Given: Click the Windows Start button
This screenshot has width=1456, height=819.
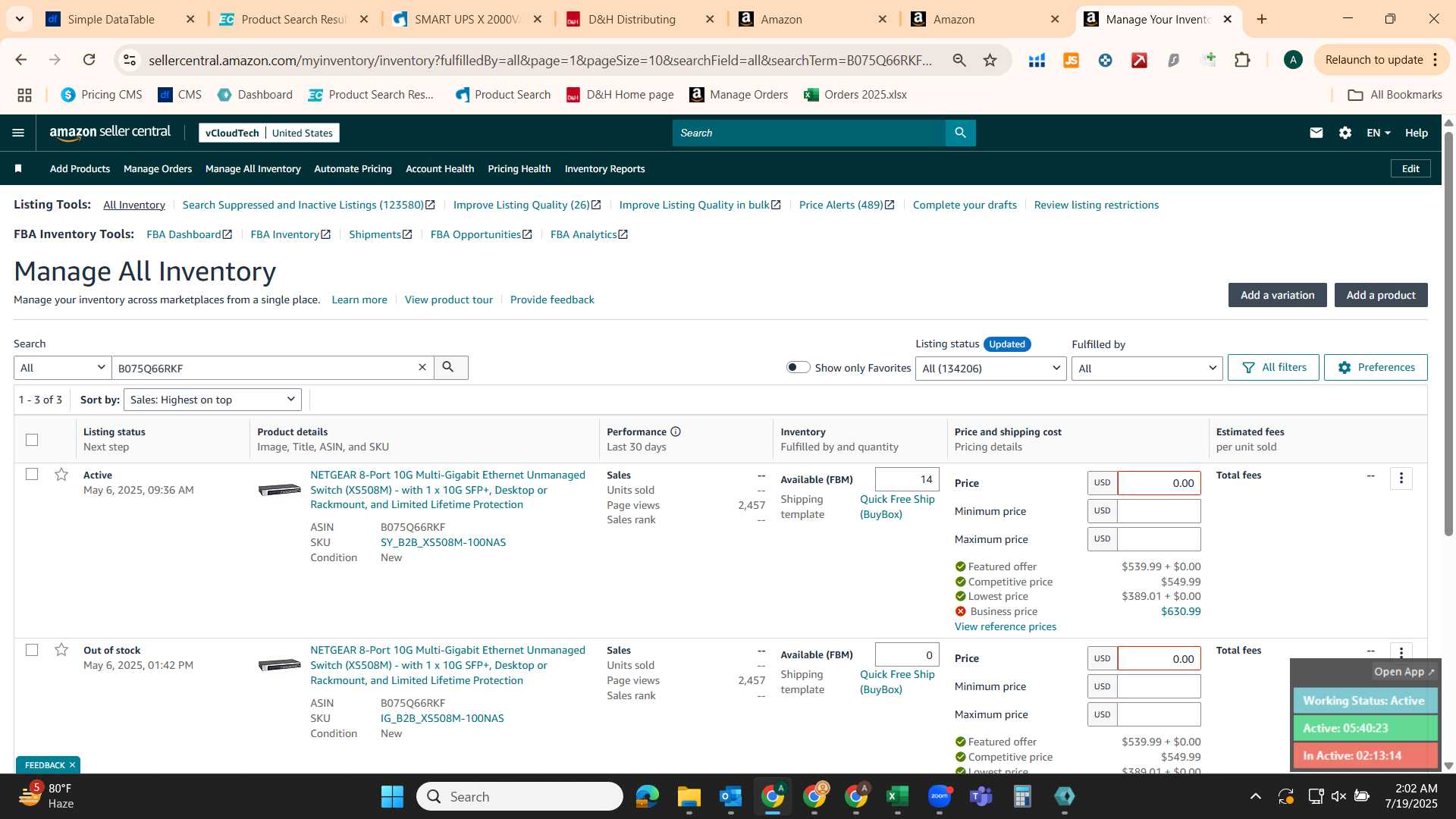Looking at the screenshot, I should point(392,796).
